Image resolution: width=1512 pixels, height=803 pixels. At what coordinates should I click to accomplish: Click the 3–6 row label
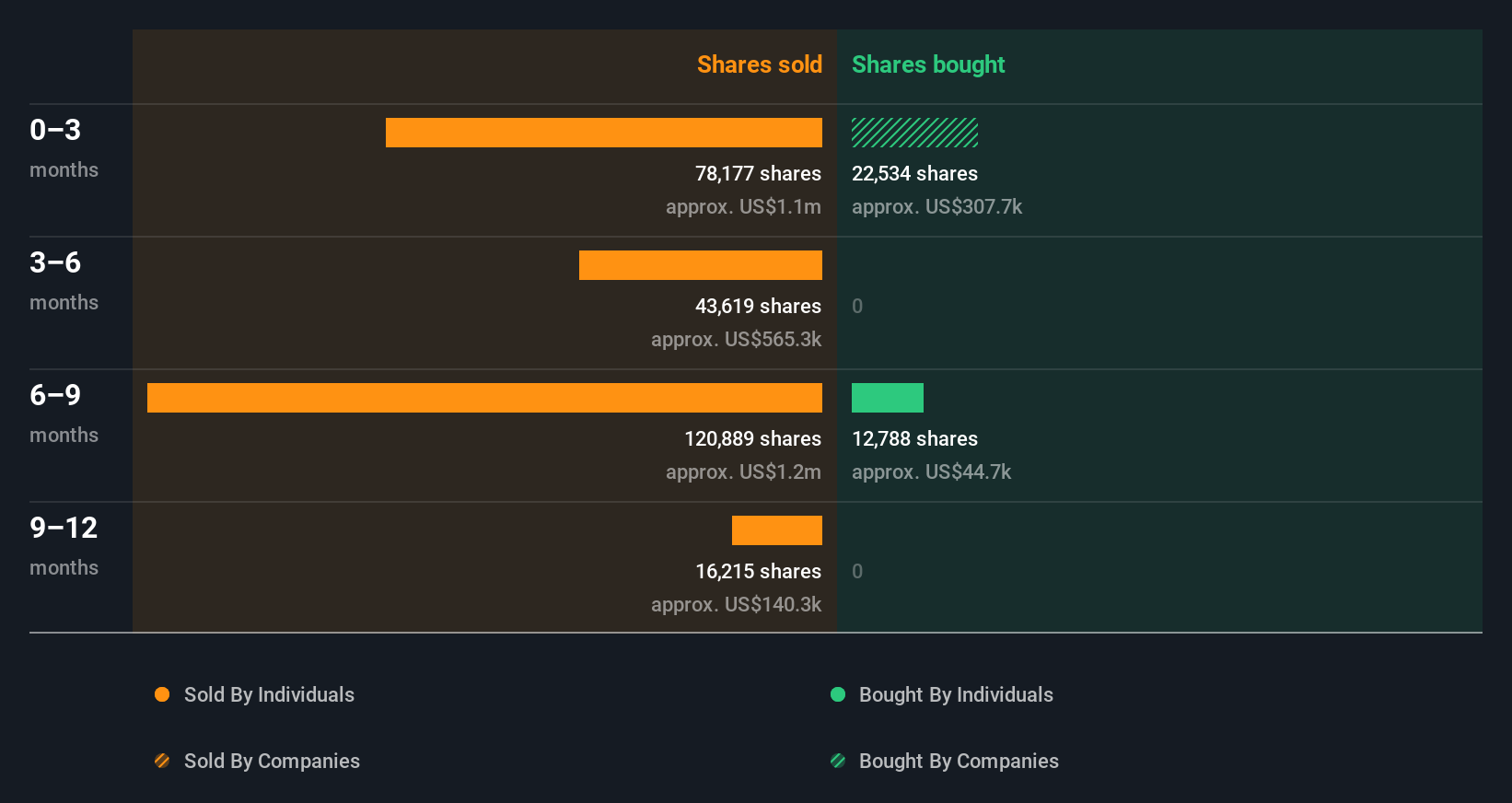tap(55, 262)
